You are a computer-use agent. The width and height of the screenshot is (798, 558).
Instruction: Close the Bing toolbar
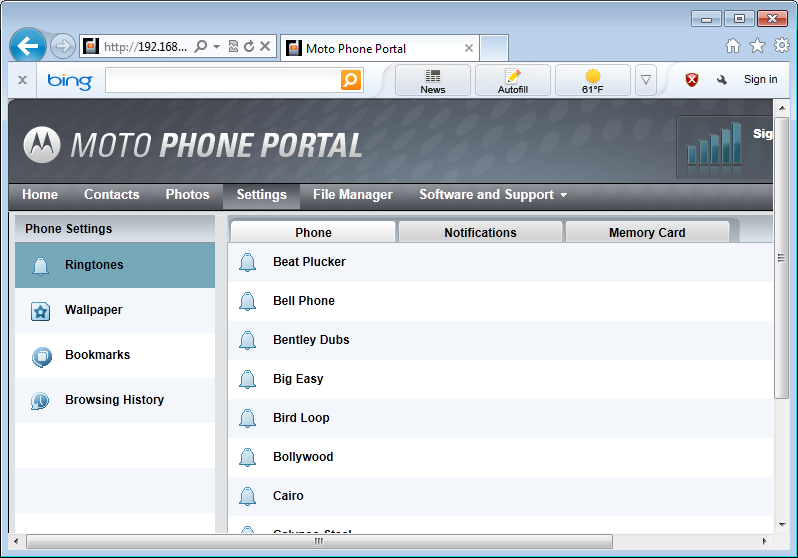22,79
